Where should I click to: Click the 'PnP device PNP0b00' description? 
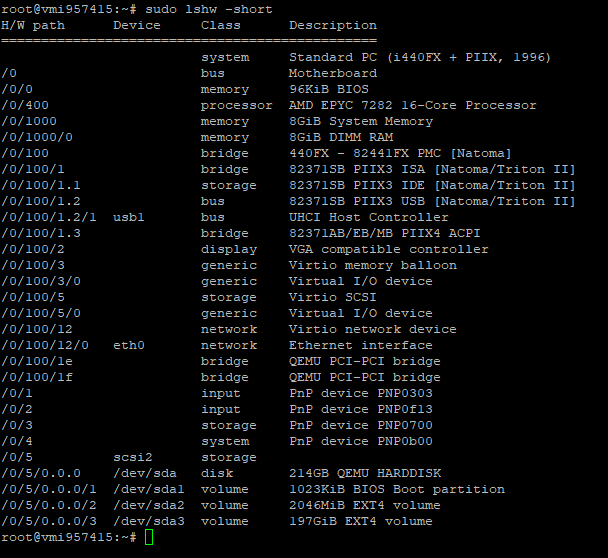(361, 441)
